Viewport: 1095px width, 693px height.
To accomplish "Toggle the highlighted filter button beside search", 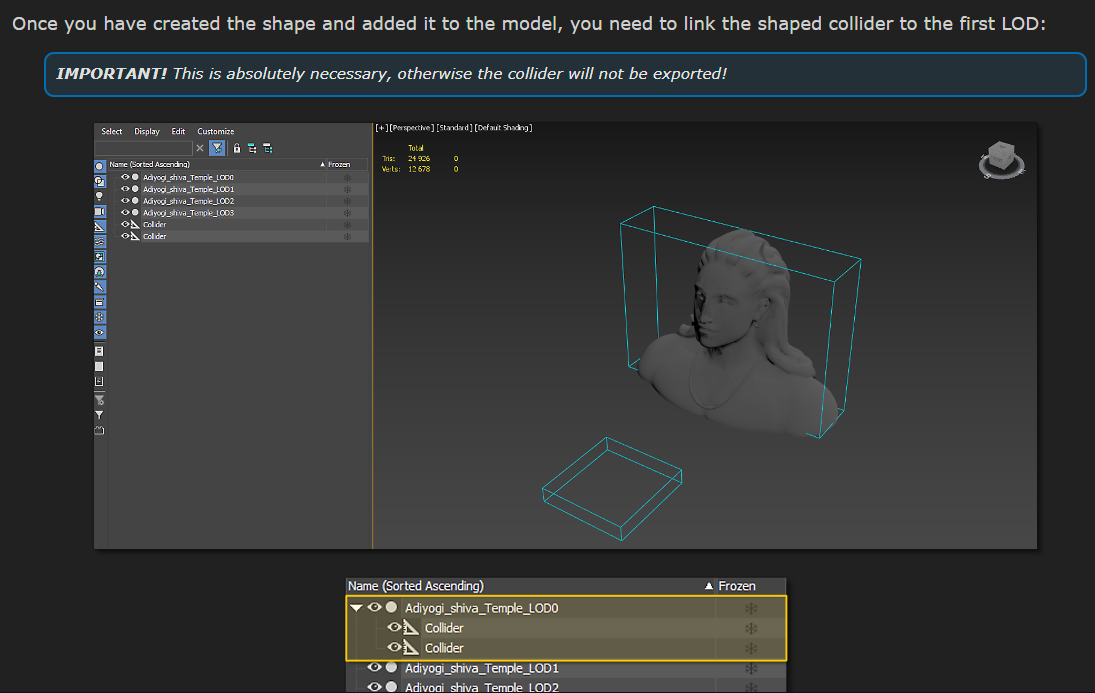I will click(217, 148).
